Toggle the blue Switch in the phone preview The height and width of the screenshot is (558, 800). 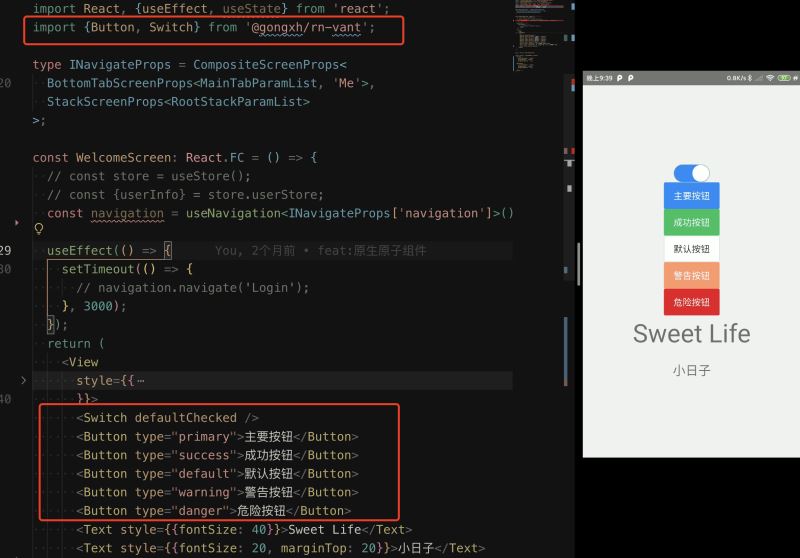(x=691, y=173)
